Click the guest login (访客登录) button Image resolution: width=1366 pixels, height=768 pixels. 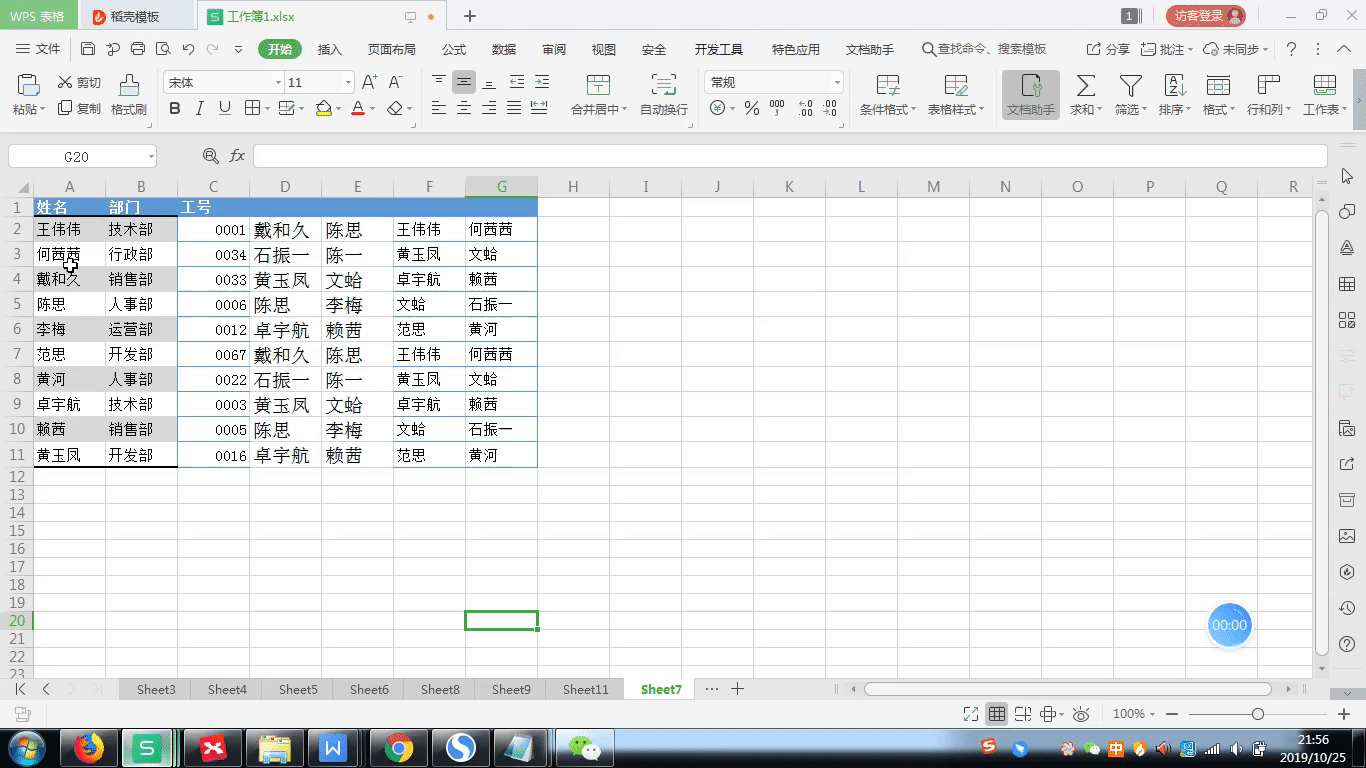pyautogui.click(x=1205, y=16)
